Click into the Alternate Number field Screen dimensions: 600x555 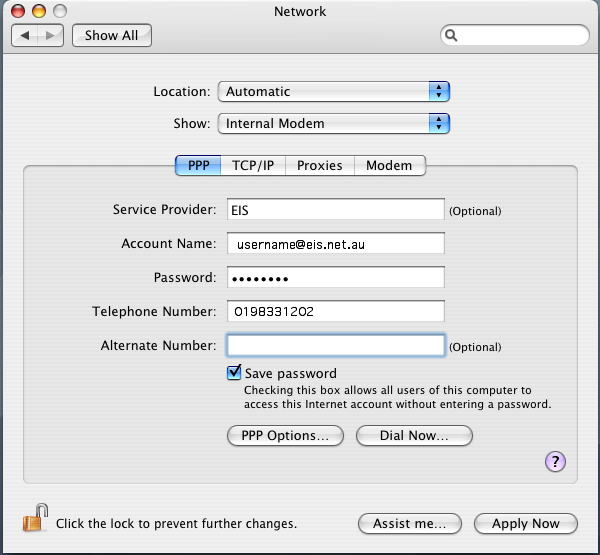(x=335, y=346)
